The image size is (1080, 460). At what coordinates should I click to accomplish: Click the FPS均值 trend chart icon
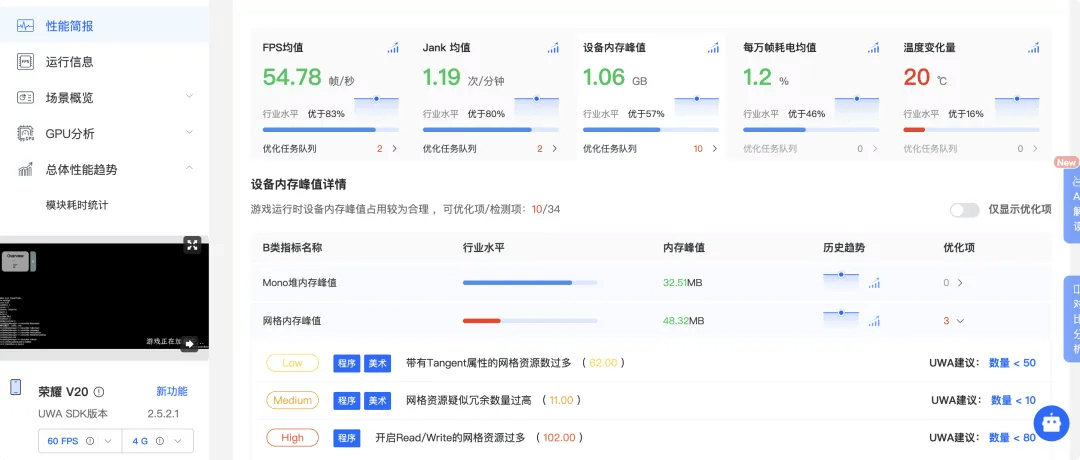(393, 48)
